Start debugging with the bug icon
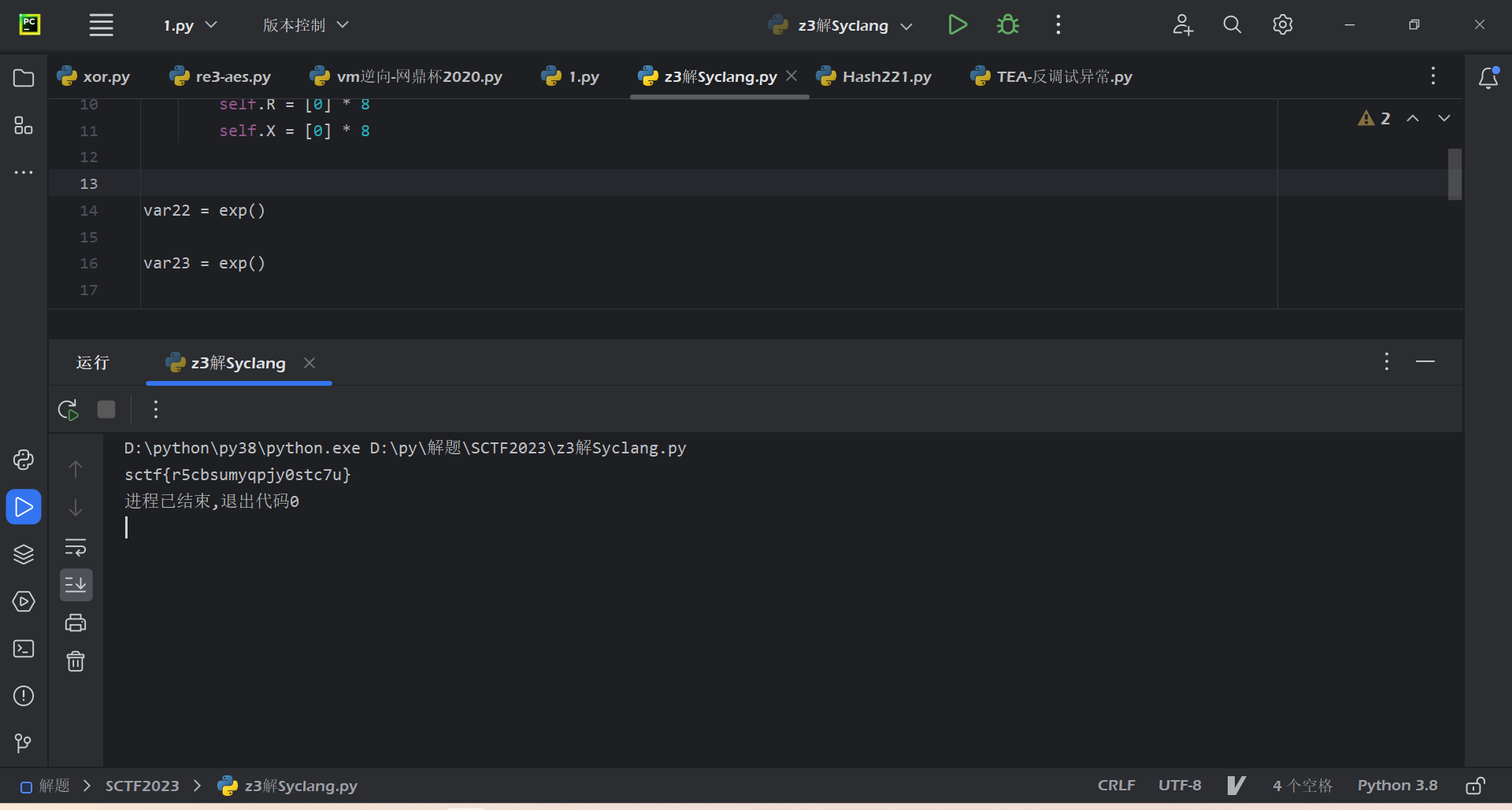This screenshot has height=810, width=1512. click(1008, 25)
